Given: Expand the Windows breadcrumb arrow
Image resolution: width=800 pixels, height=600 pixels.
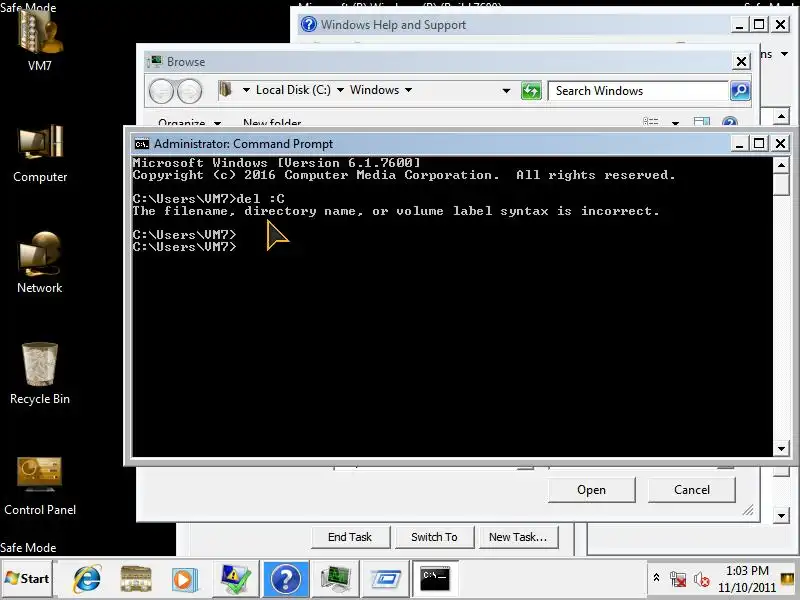Looking at the screenshot, I should (x=409, y=90).
